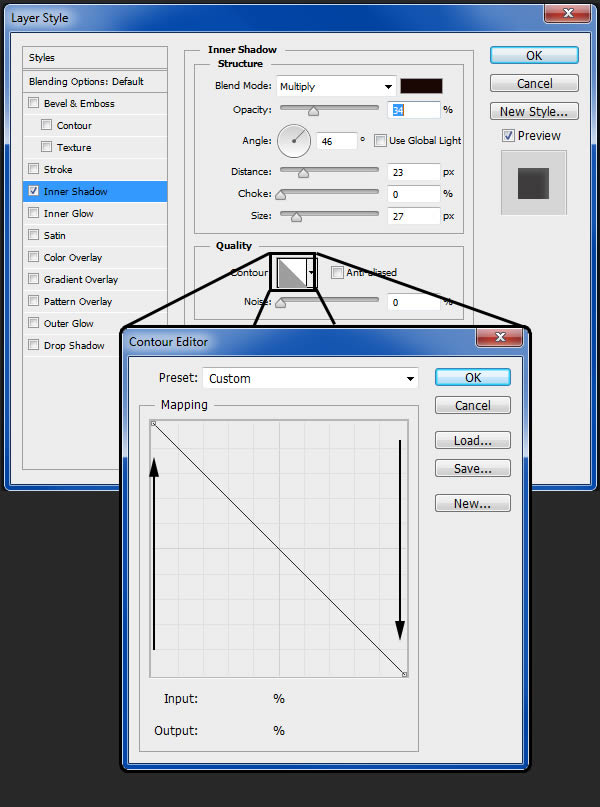
Task: Select the Color Overlay style label
Action: tap(73, 257)
